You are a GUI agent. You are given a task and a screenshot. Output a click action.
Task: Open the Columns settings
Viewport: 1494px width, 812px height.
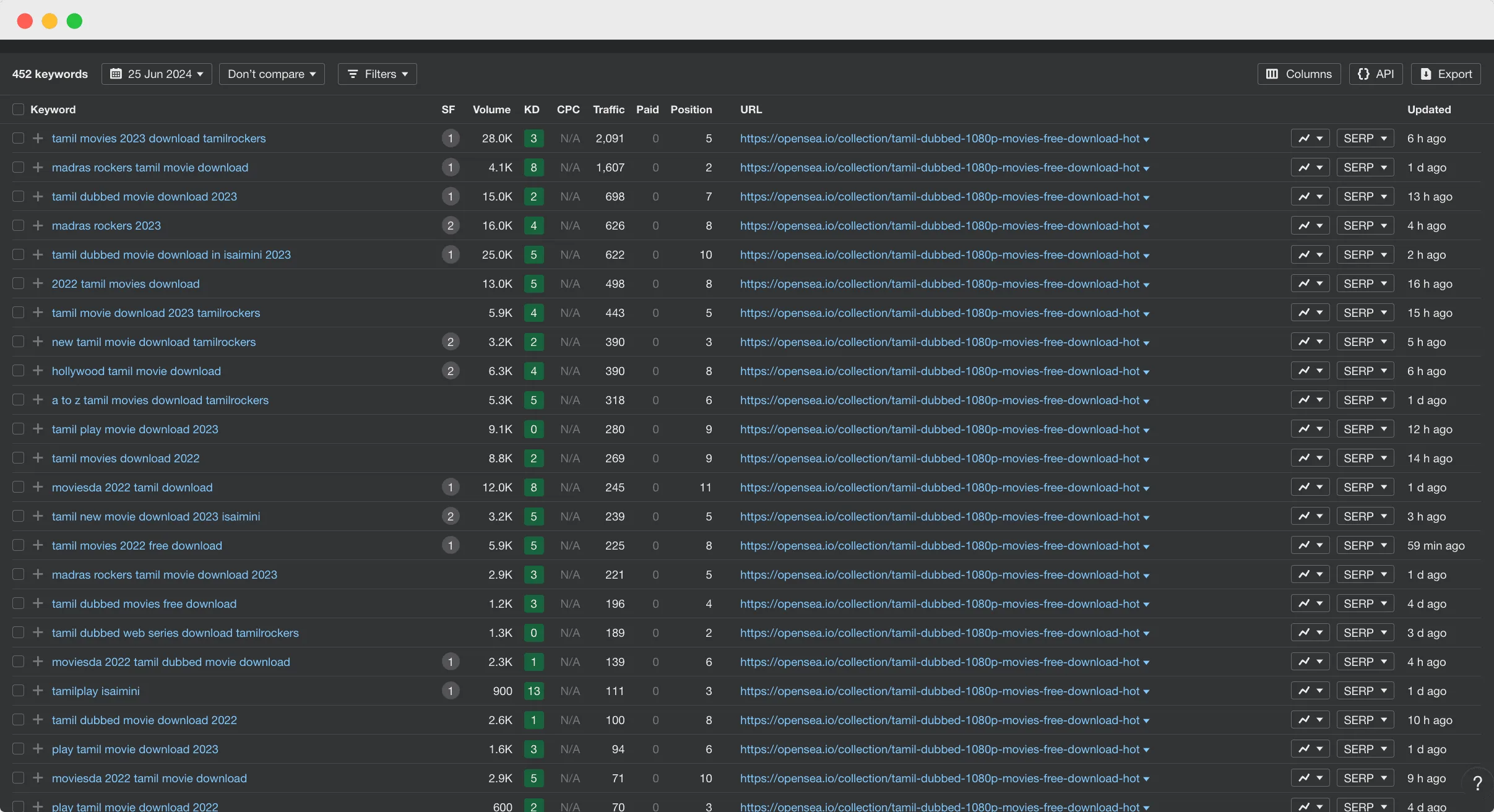1298,74
